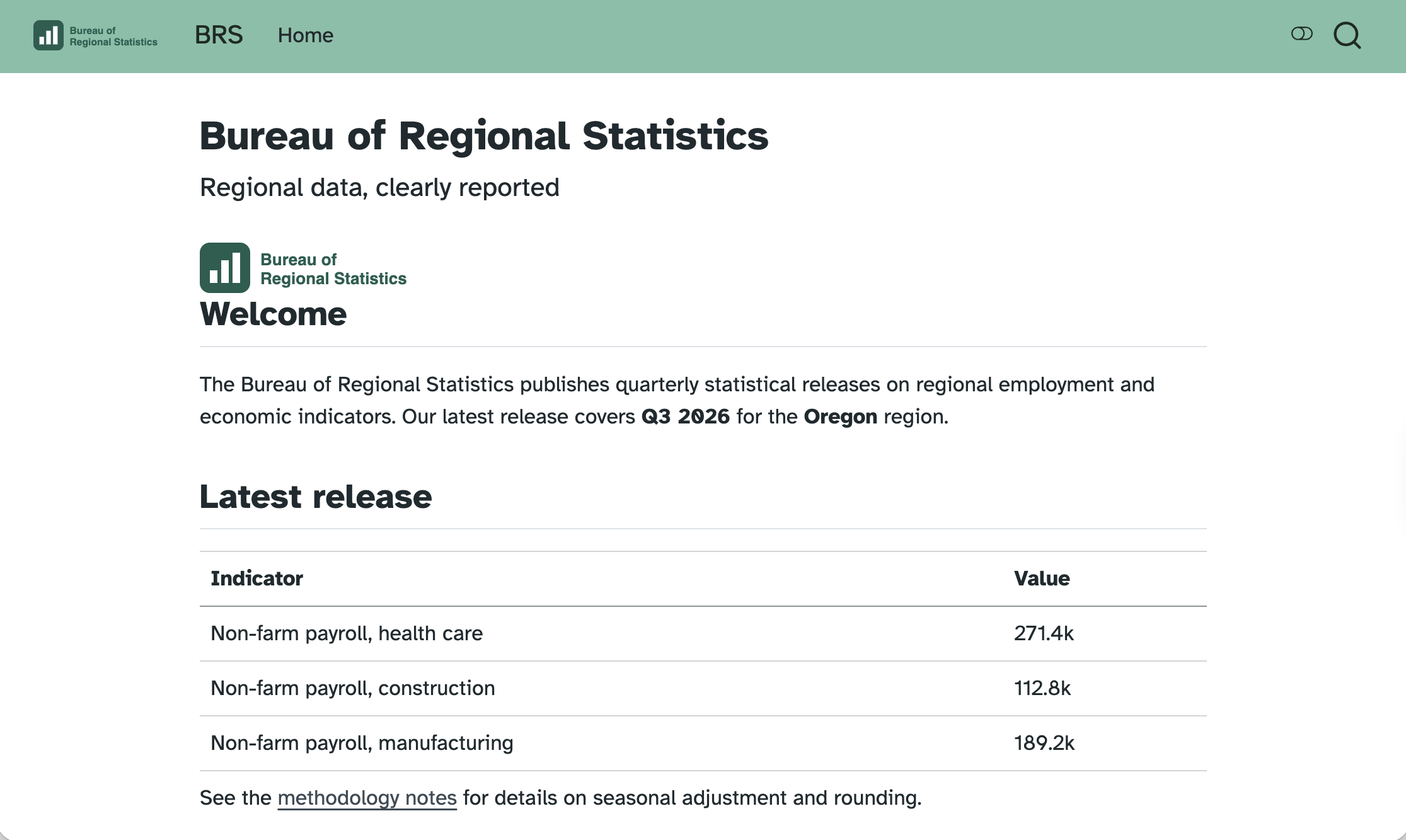The height and width of the screenshot is (840, 1406).
Task: Click the 'Latest release' heading
Action: click(x=316, y=497)
